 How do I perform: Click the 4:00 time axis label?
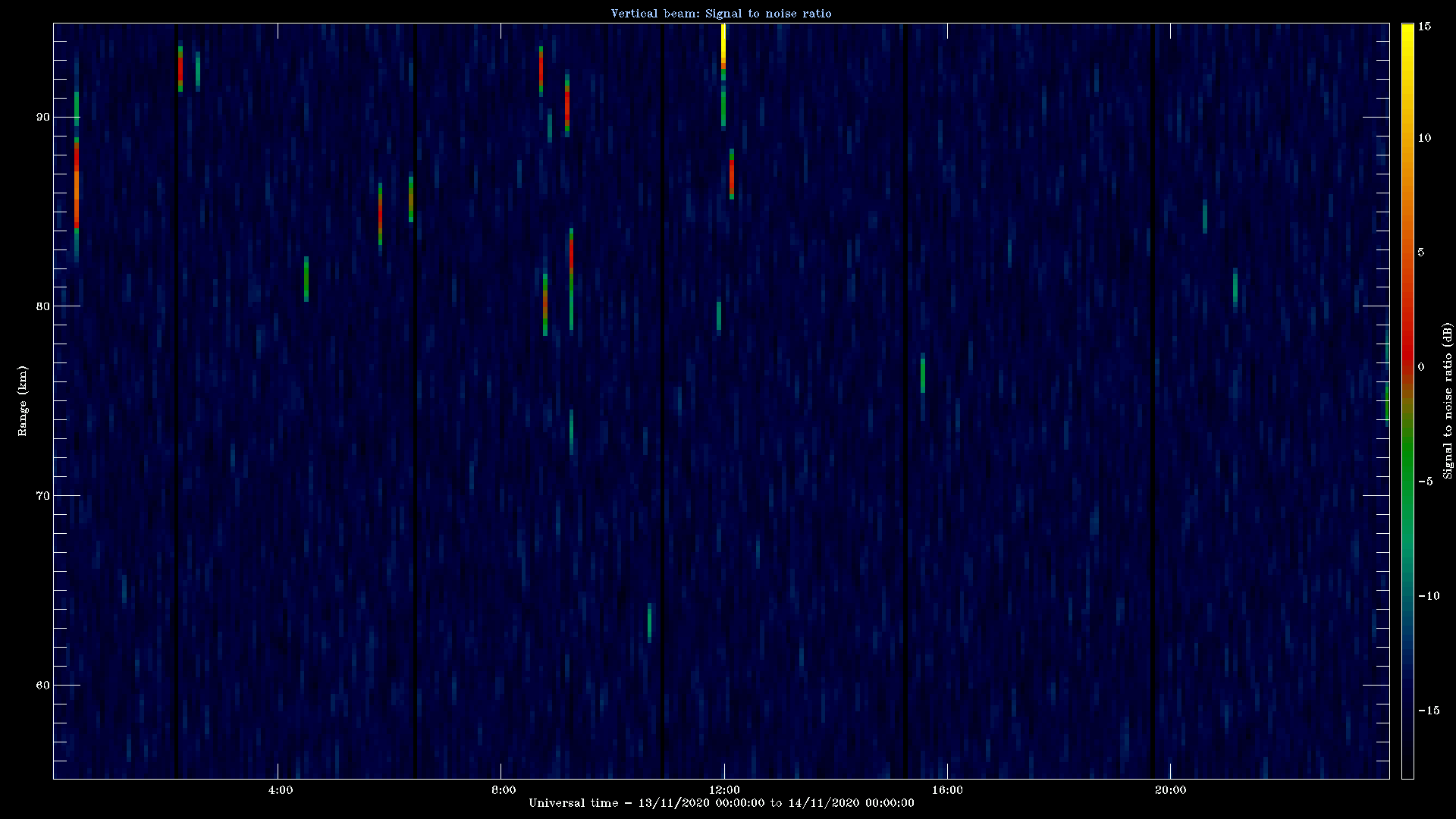pos(281,790)
